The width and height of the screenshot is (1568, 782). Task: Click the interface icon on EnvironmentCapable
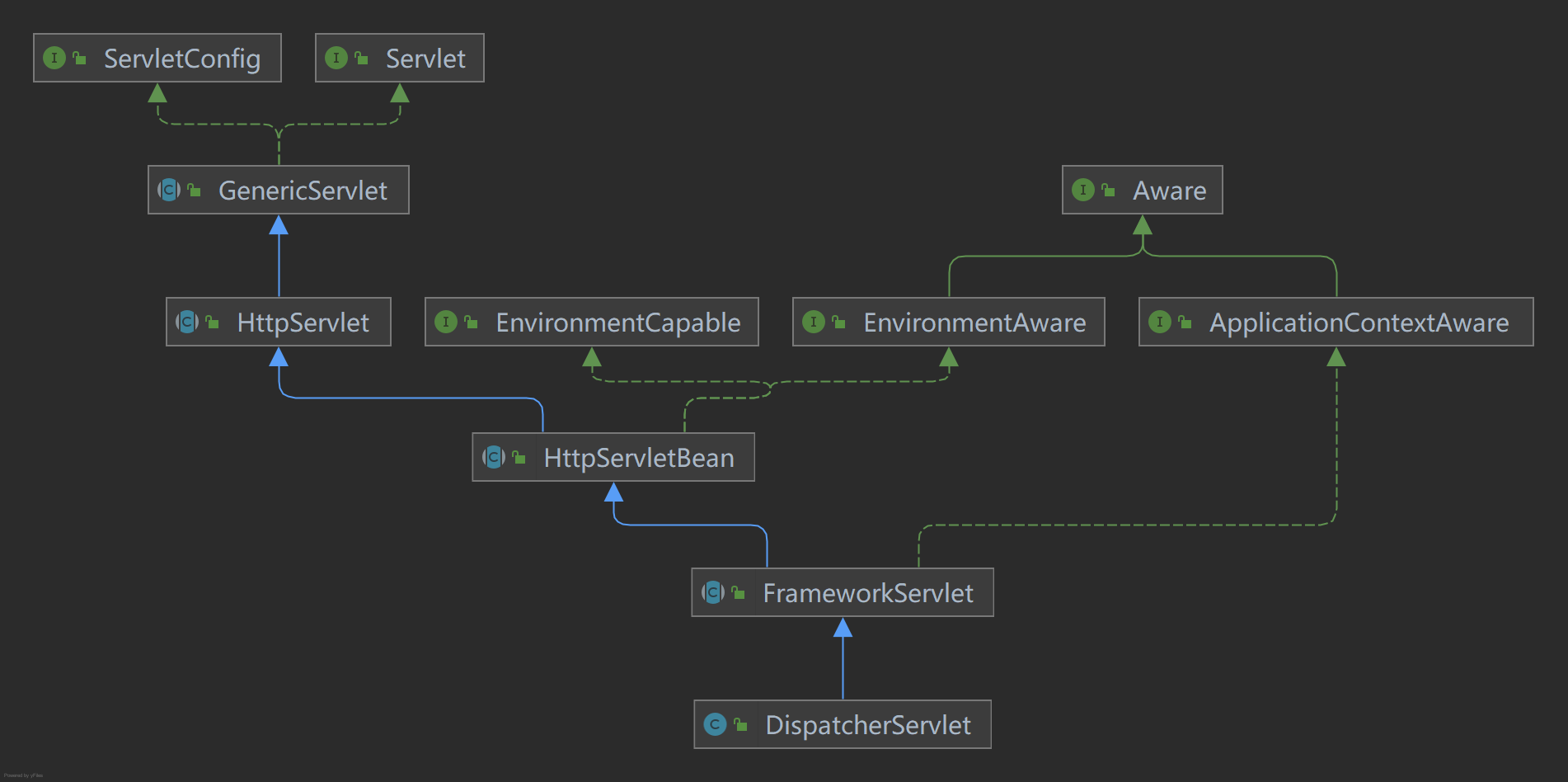tap(446, 322)
